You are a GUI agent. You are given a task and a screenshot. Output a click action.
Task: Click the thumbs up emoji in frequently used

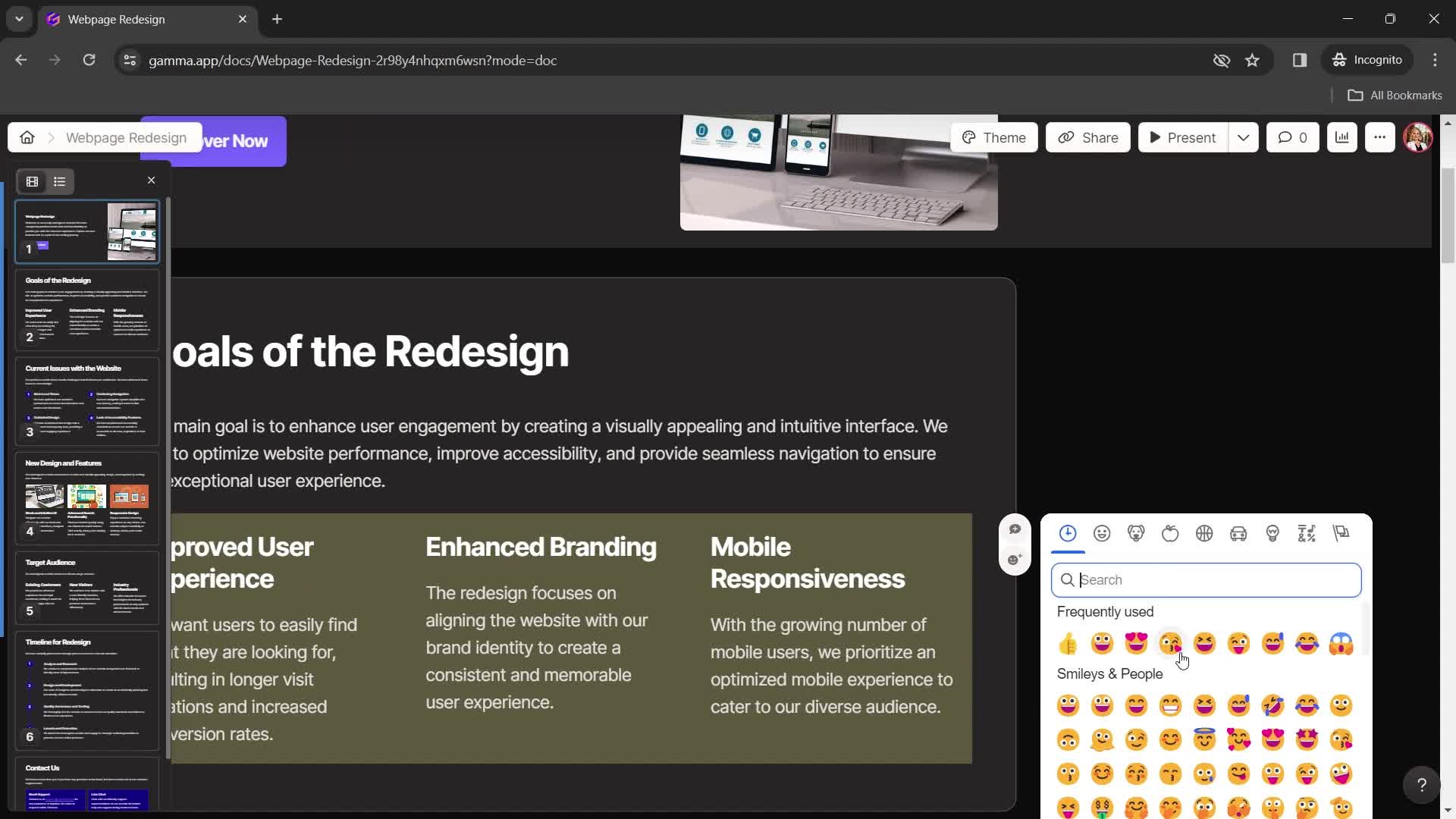[1068, 642]
